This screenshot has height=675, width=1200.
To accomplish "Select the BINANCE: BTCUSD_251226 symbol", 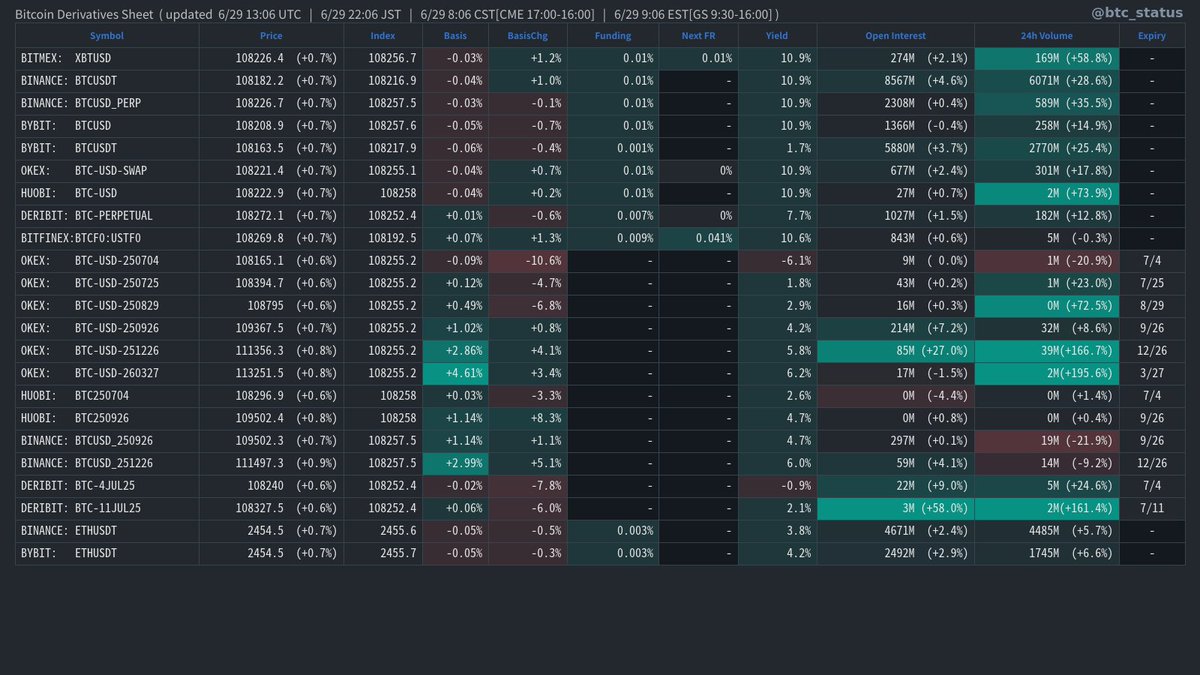I will coord(87,463).
